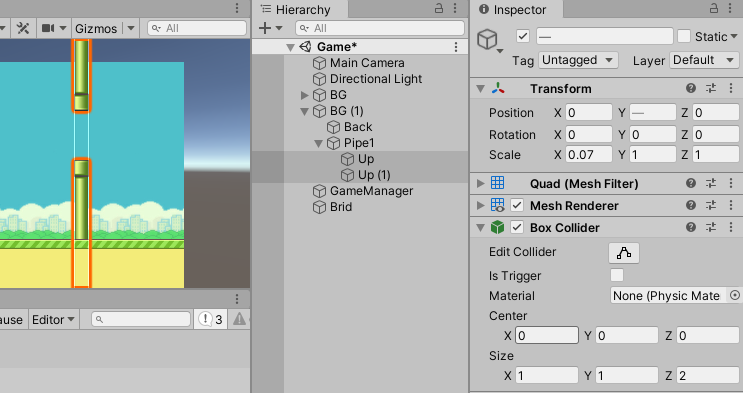
Task: Toggle the Hierarchy panel lock
Action: 439,8
